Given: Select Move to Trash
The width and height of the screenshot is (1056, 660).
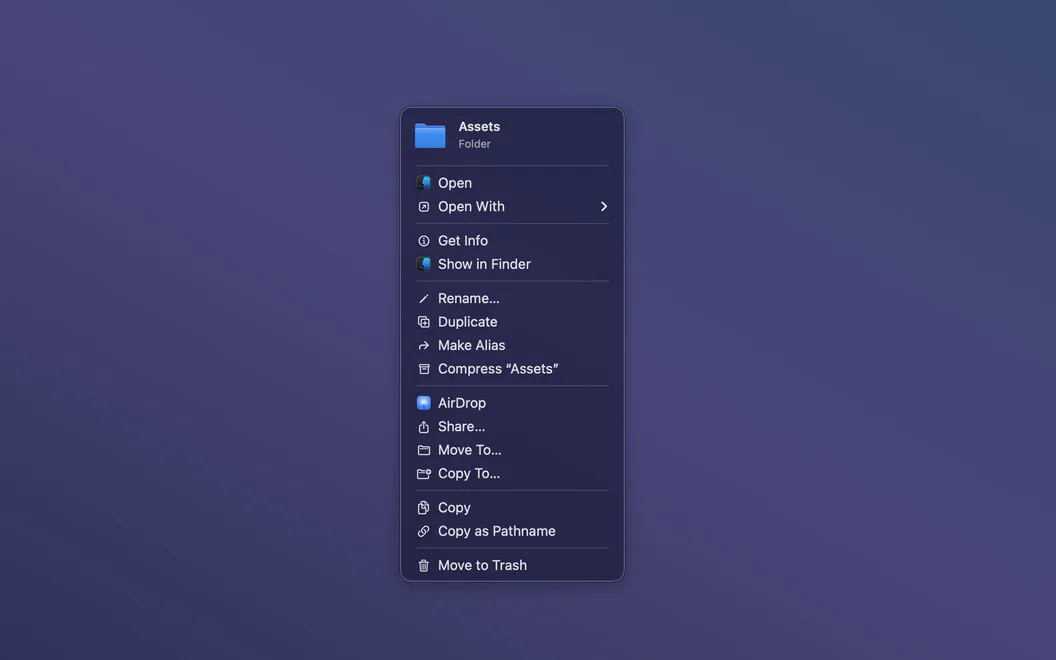Looking at the screenshot, I should click(x=512, y=566).
